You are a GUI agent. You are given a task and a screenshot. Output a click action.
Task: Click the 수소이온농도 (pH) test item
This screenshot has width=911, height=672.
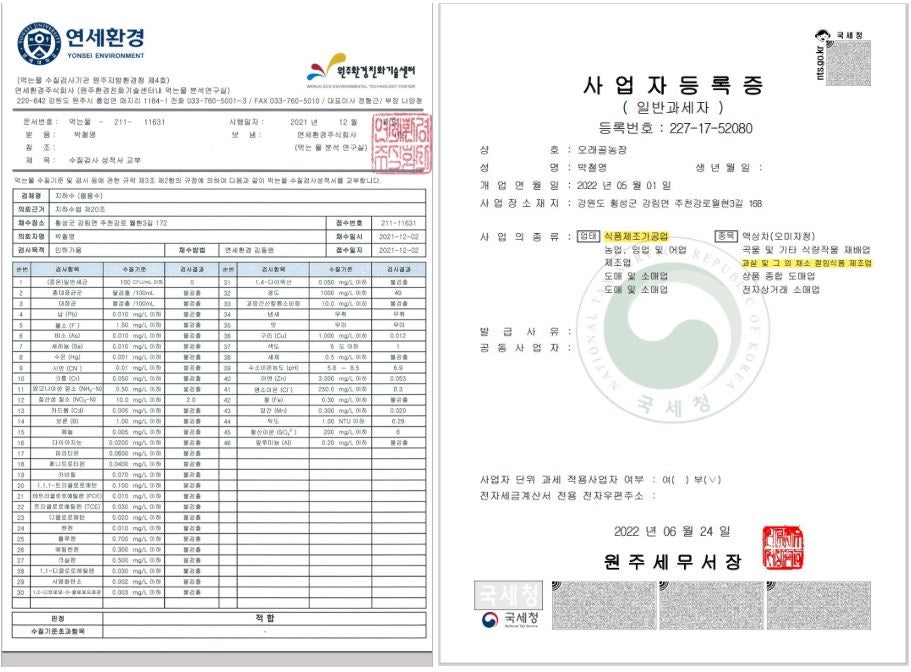point(272,368)
